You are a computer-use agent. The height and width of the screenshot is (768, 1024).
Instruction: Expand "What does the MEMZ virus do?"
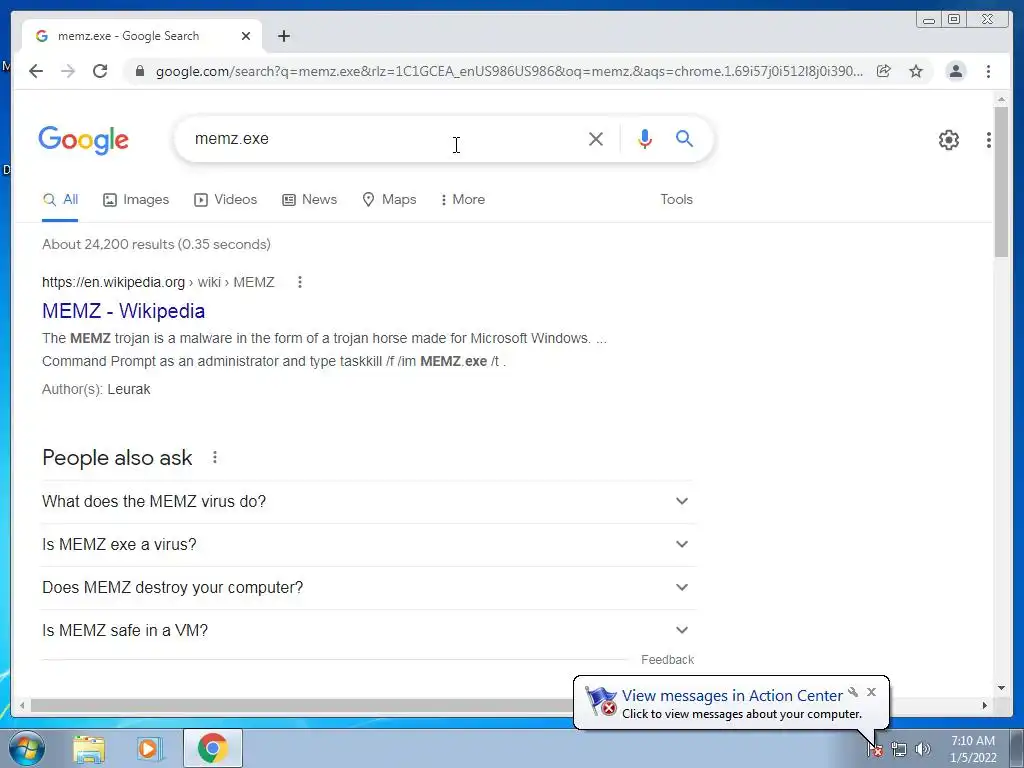[x=369, y=502]
